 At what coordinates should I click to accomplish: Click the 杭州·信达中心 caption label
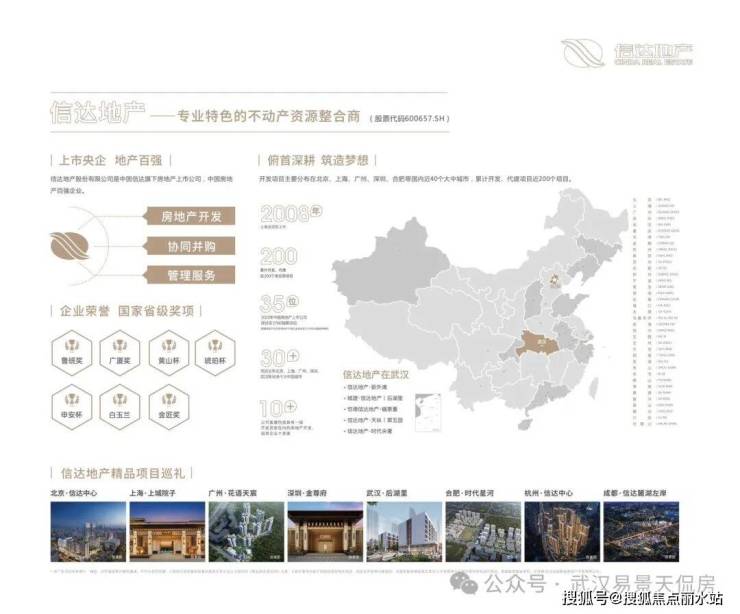548,493
